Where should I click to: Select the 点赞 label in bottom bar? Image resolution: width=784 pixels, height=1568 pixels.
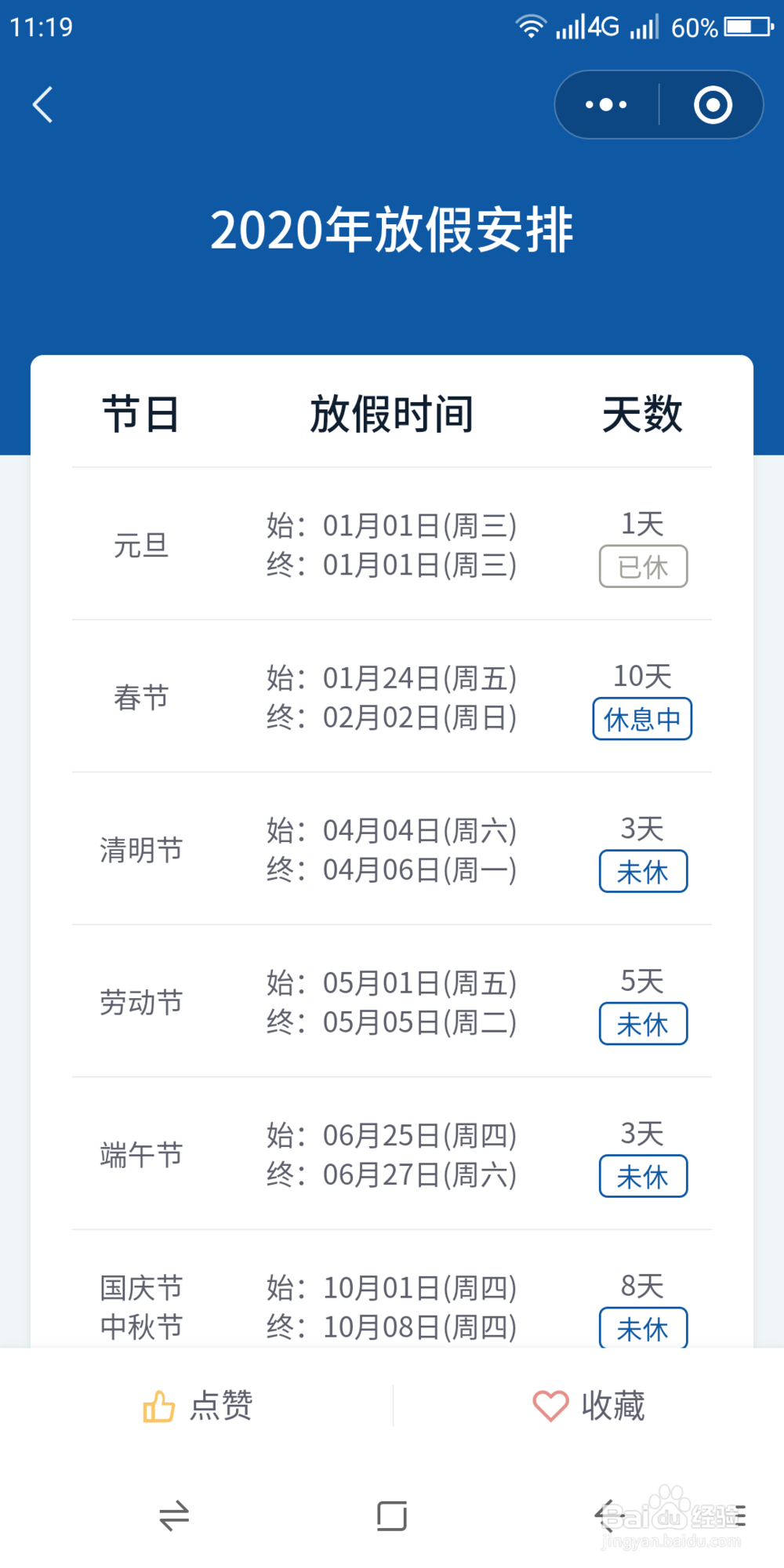tap(221, 1406)
